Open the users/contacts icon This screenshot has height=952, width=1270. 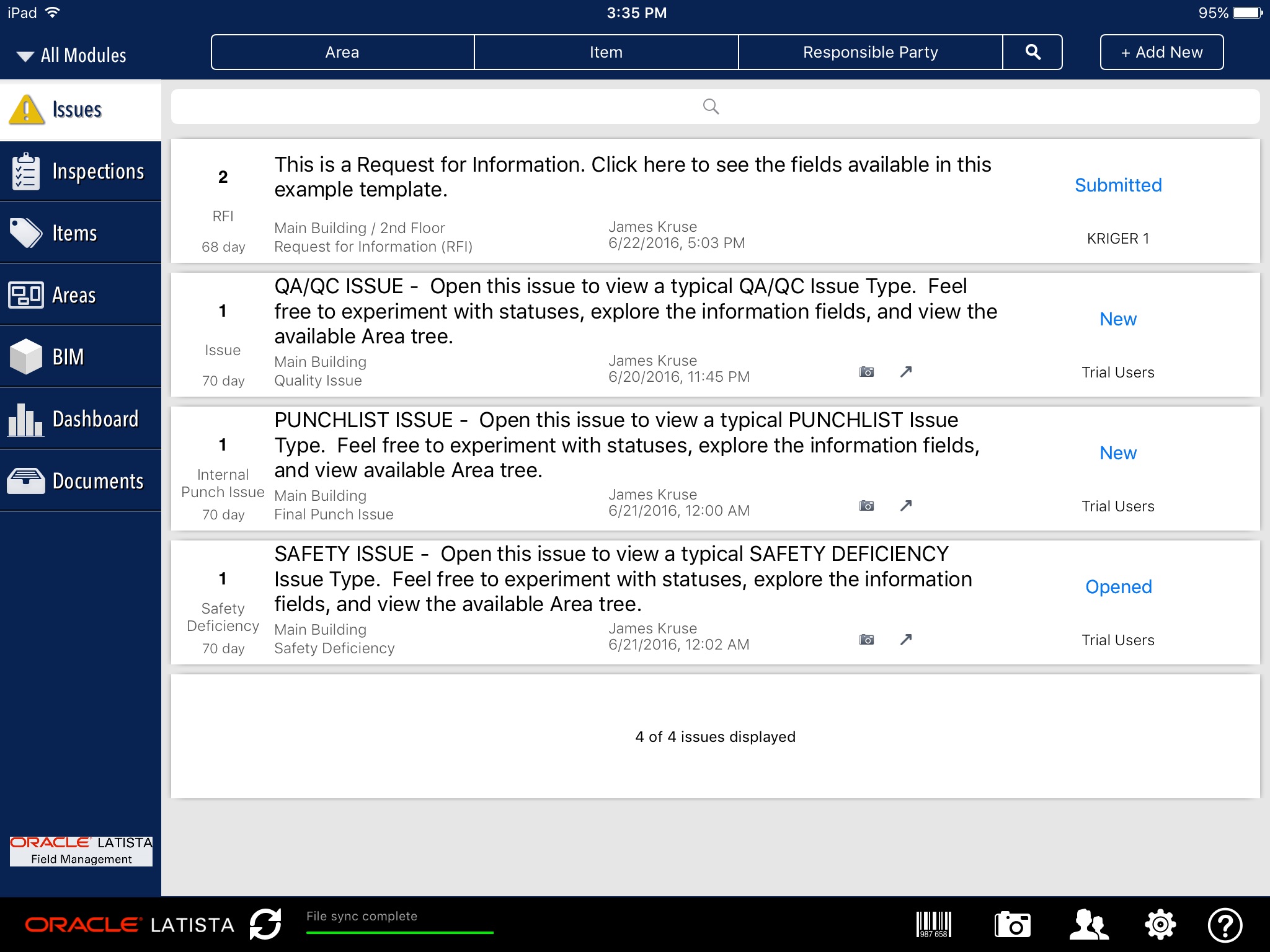[x=1089, y=924]
